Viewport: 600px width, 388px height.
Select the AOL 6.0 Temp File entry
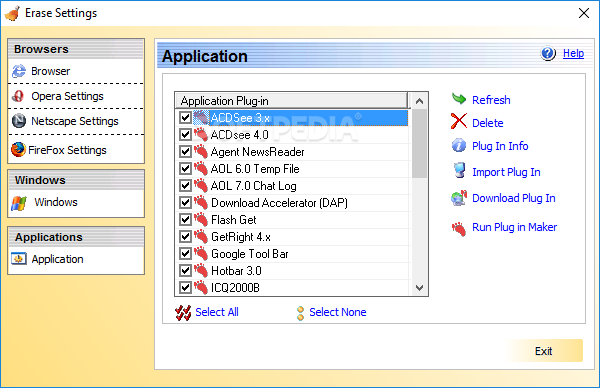coord(255,169)
